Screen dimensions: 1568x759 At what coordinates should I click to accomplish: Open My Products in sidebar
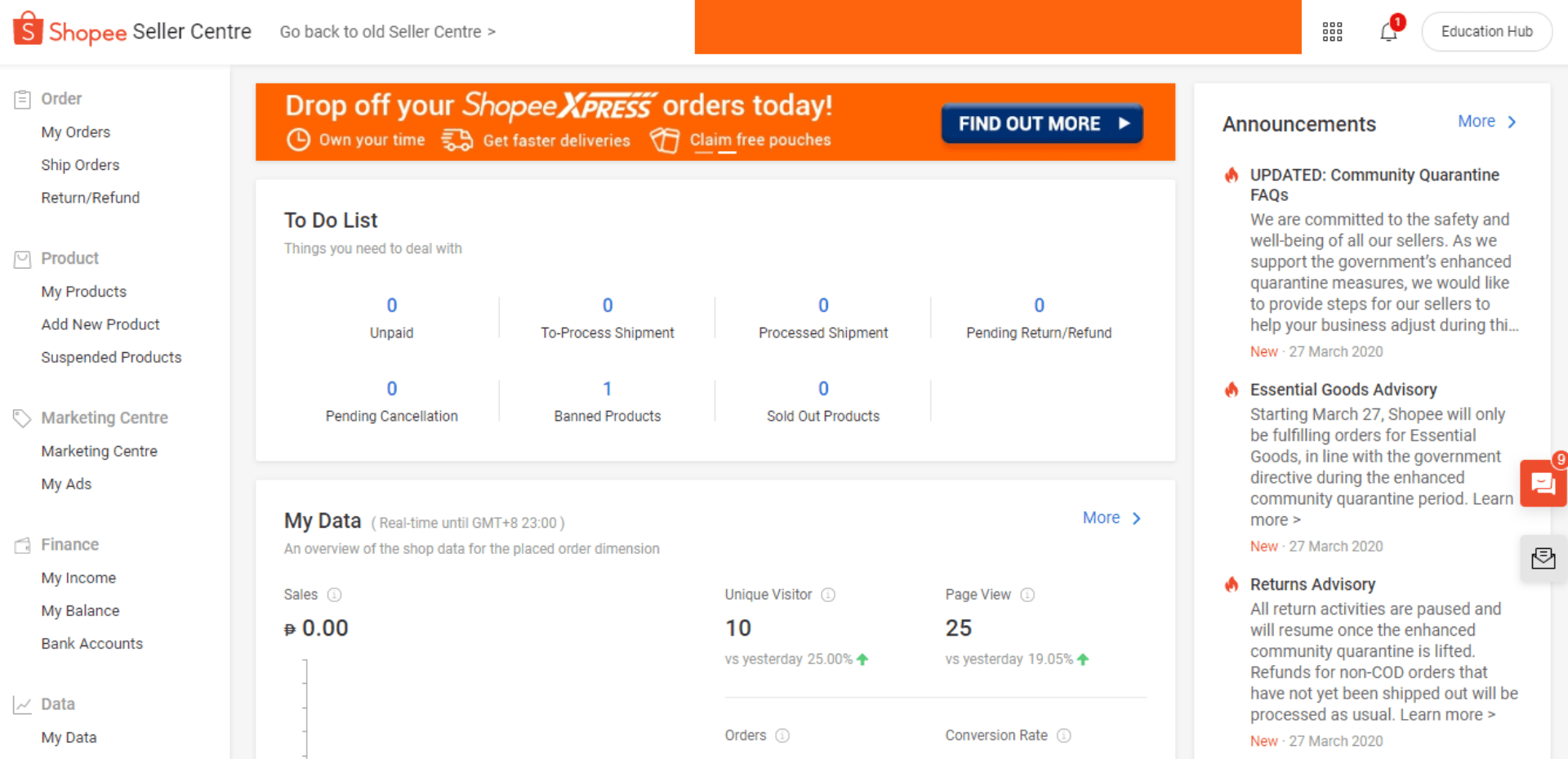pyautogui.click(x=84, y=292)
